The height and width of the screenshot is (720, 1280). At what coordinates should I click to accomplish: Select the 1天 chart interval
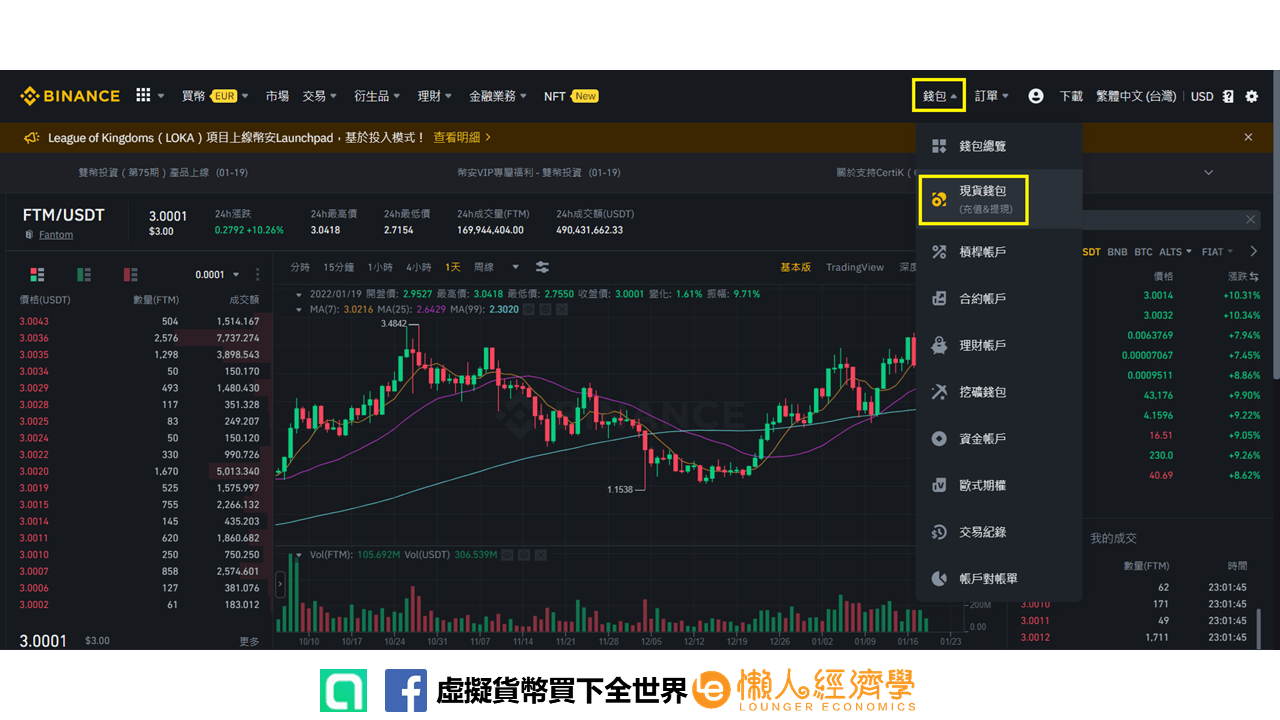(x=453, y=267)
